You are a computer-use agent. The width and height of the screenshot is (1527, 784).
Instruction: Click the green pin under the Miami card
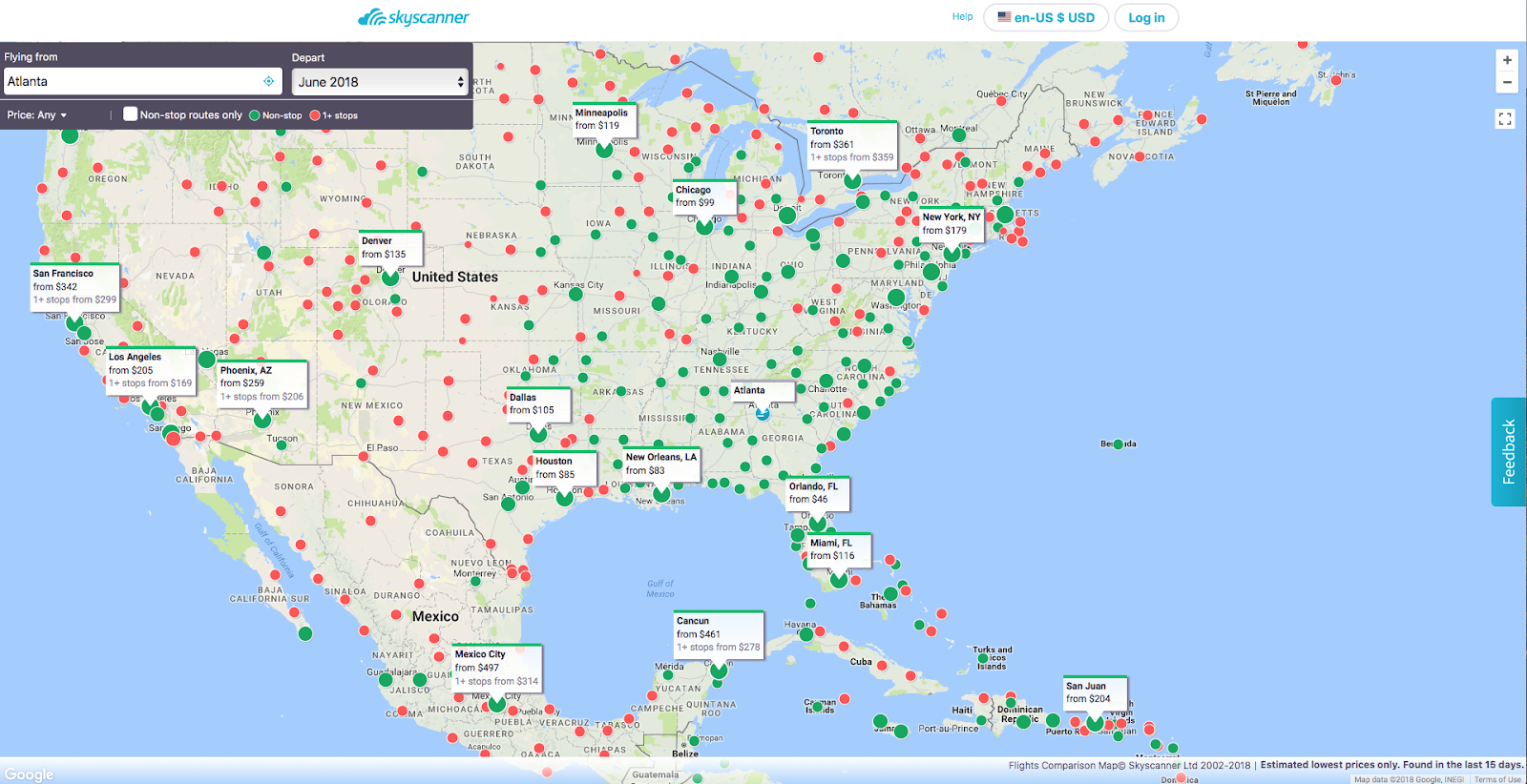pyautogui.click(x=839, y=579)
